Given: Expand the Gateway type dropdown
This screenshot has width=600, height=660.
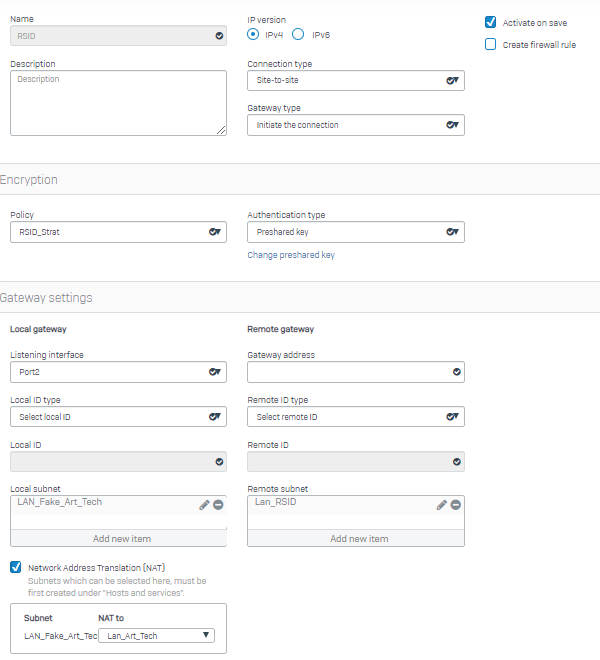Looking at the screenshot, I should click(x=355, y=125).
